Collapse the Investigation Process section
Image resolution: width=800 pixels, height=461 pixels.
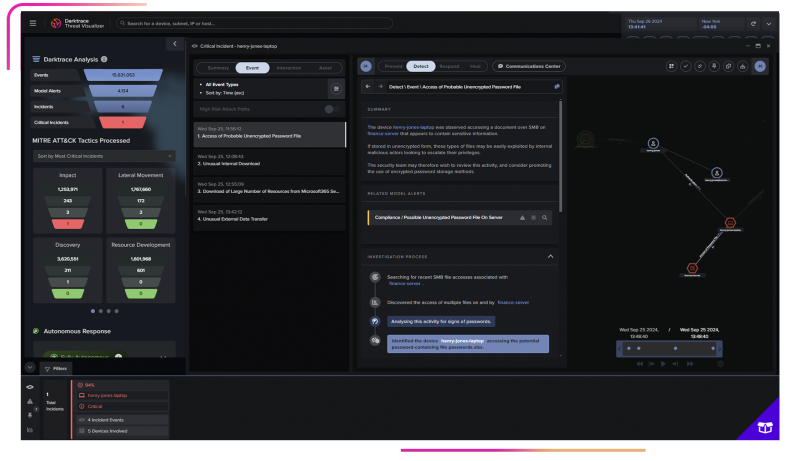pos(550,257)
